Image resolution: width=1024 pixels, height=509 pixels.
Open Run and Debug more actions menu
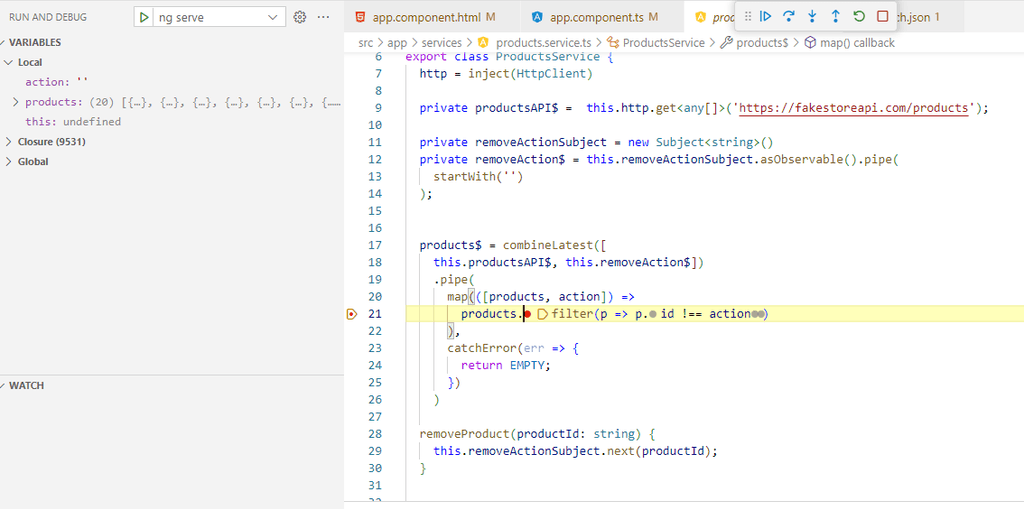point(323,17)
